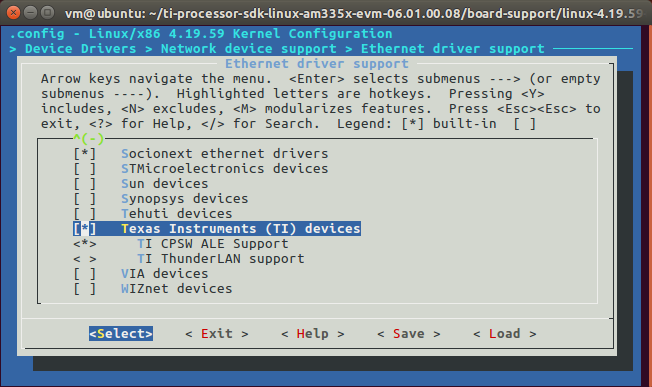Image resolution: width=652 pixels, height=387 pixels.
Task: Click the Save button
Action: coord(409,333)
